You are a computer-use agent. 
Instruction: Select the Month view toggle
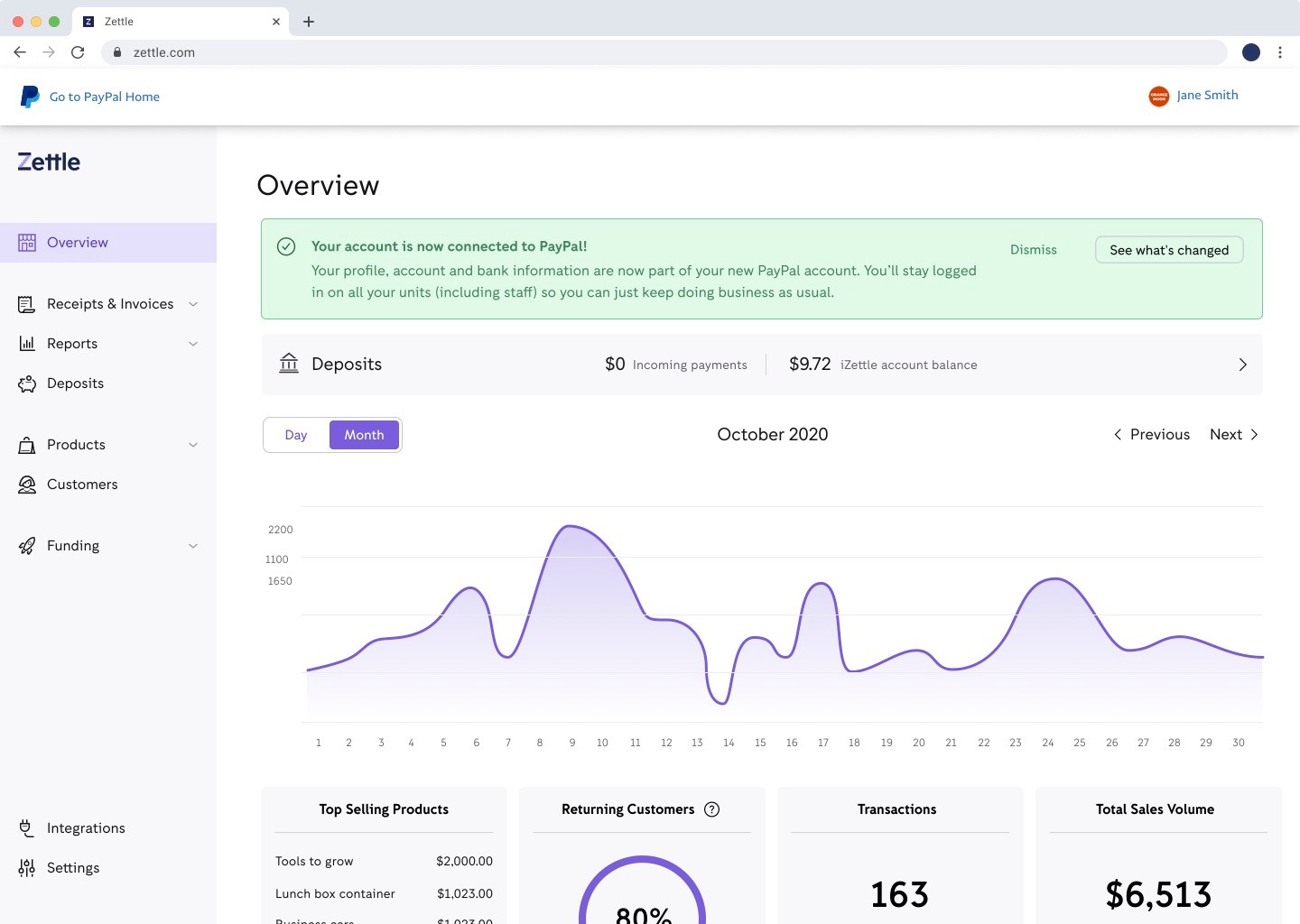click(364, 435)
